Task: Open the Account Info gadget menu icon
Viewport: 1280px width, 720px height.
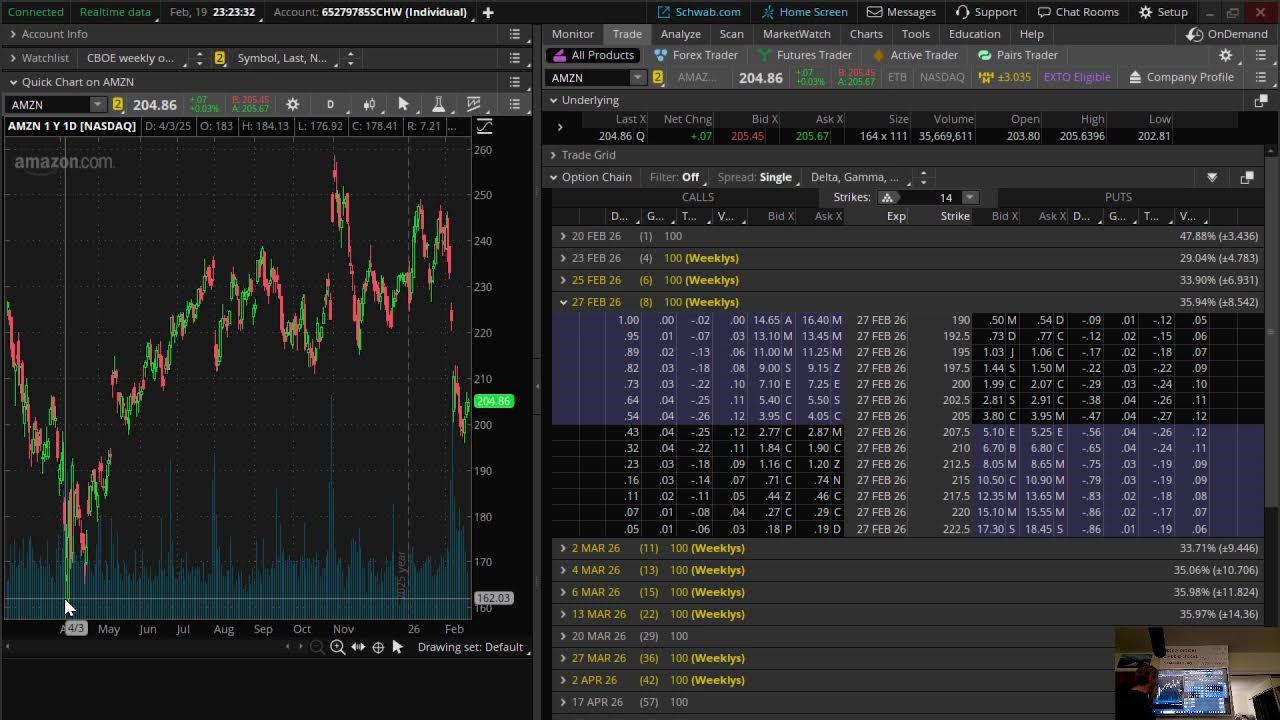Action: [514, 34]
